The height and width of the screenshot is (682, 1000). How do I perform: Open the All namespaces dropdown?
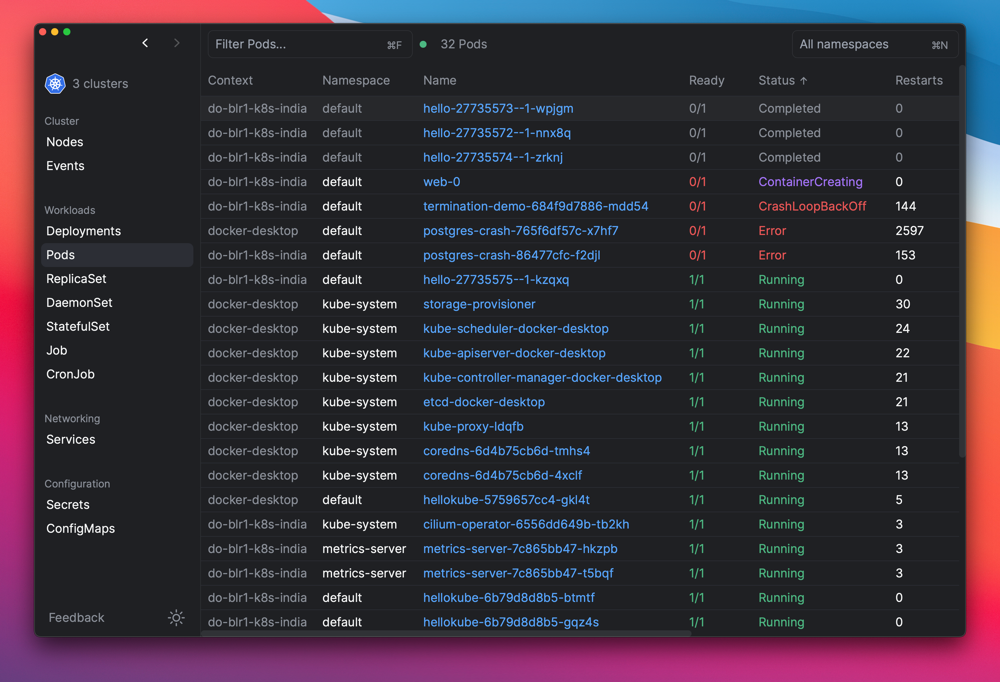tap(874, 45)
